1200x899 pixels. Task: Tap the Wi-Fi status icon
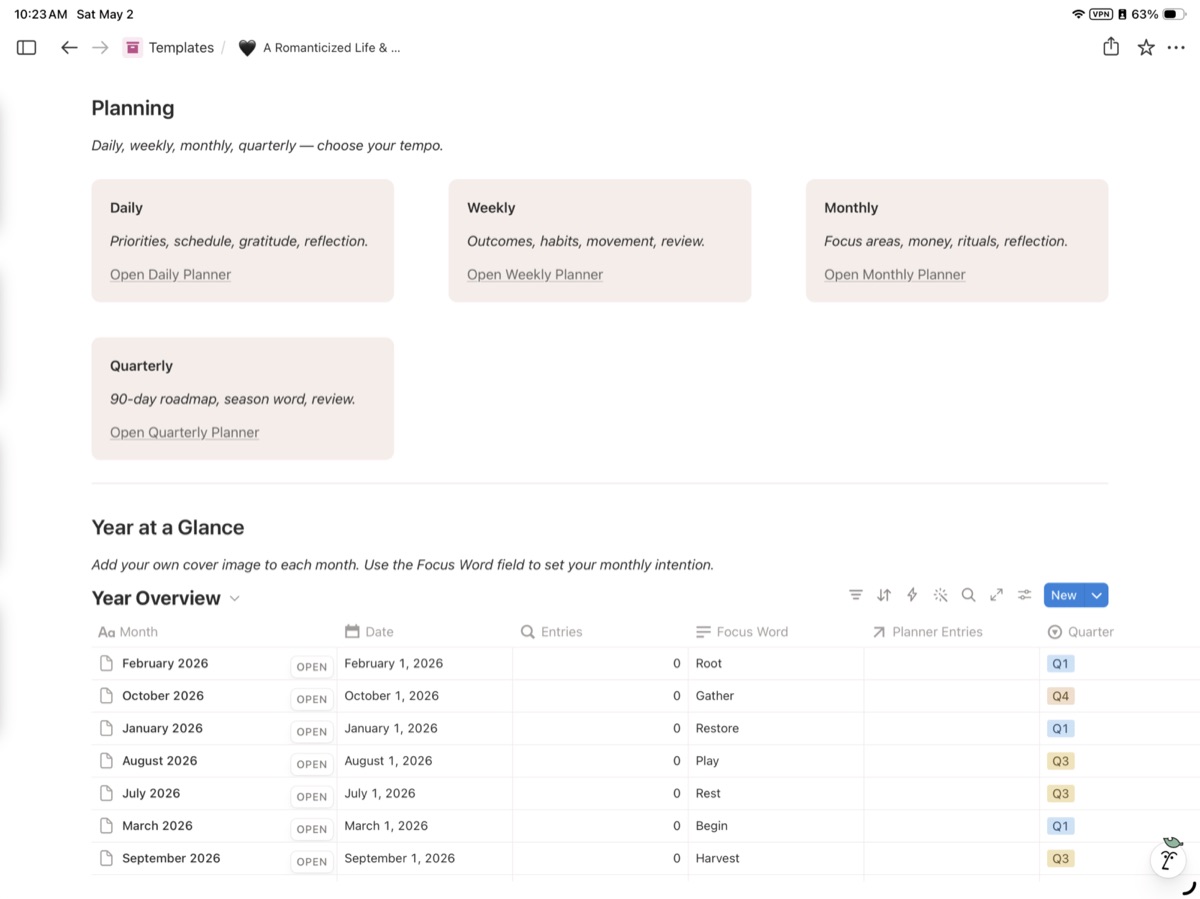pyautogui.click(x=1078, y=14)
